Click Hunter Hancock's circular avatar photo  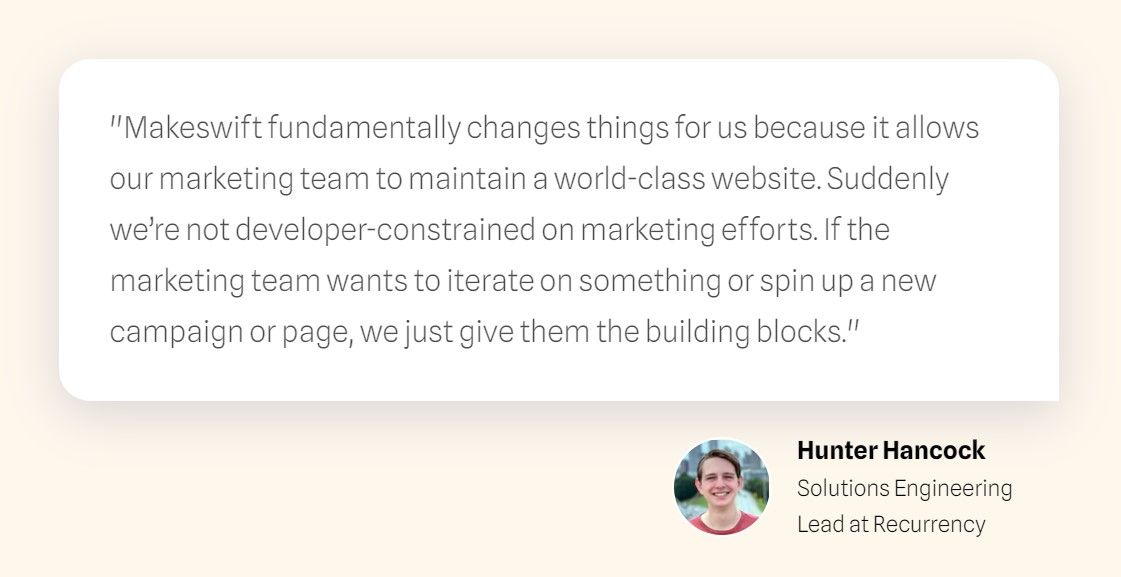721,487
